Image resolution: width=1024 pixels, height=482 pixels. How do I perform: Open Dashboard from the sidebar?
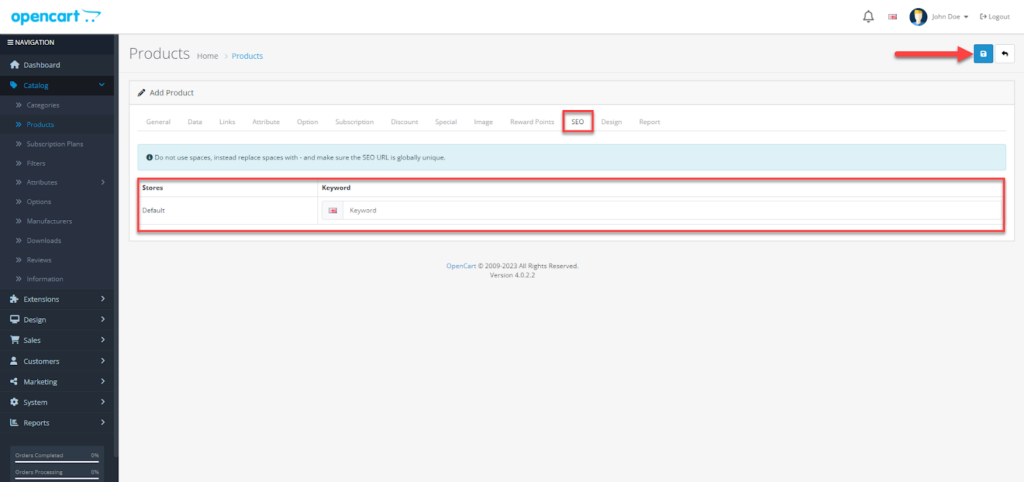tap(57, 65)
